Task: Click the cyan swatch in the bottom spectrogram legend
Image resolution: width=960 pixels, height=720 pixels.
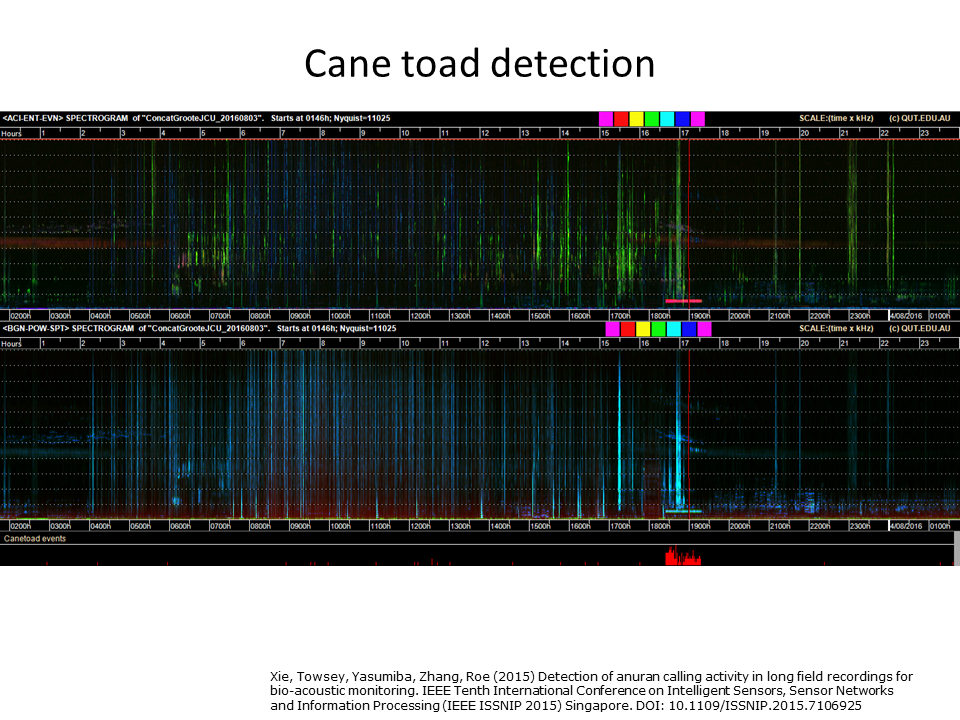Action: point(674,329)
